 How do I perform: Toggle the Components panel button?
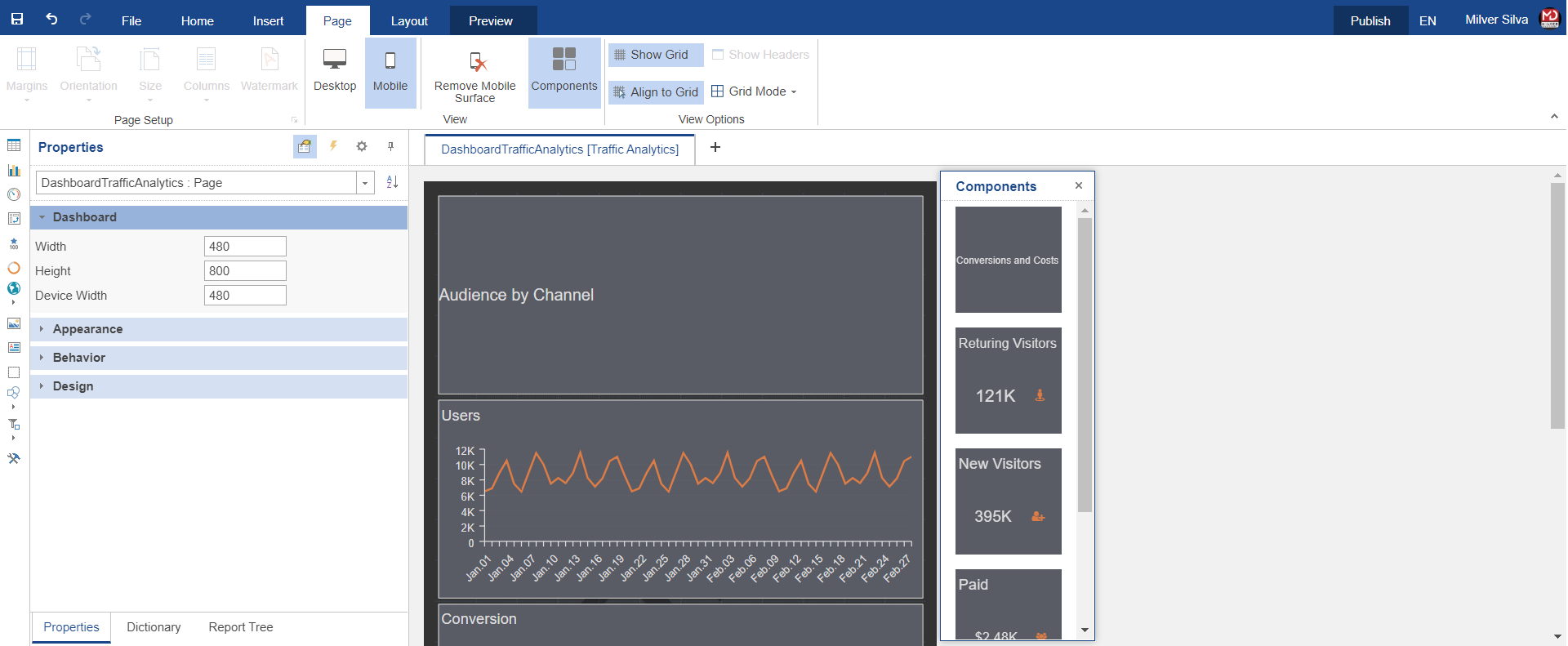564,72
